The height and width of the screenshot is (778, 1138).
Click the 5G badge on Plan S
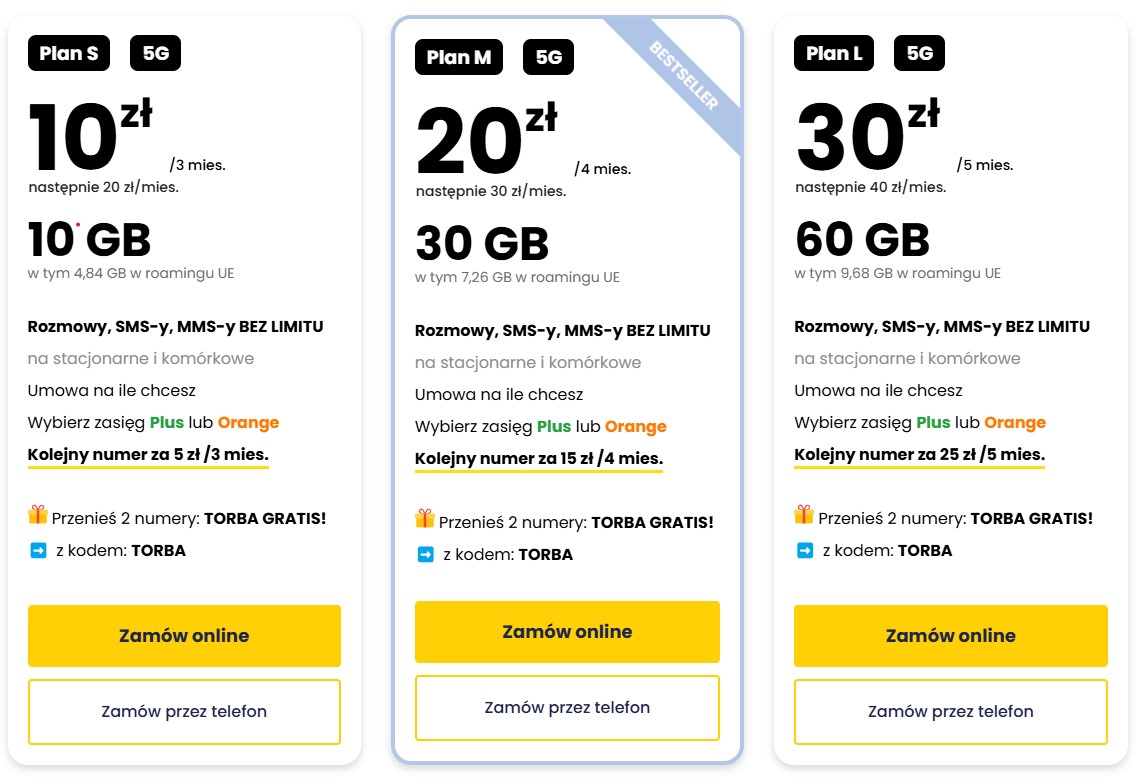156,54
